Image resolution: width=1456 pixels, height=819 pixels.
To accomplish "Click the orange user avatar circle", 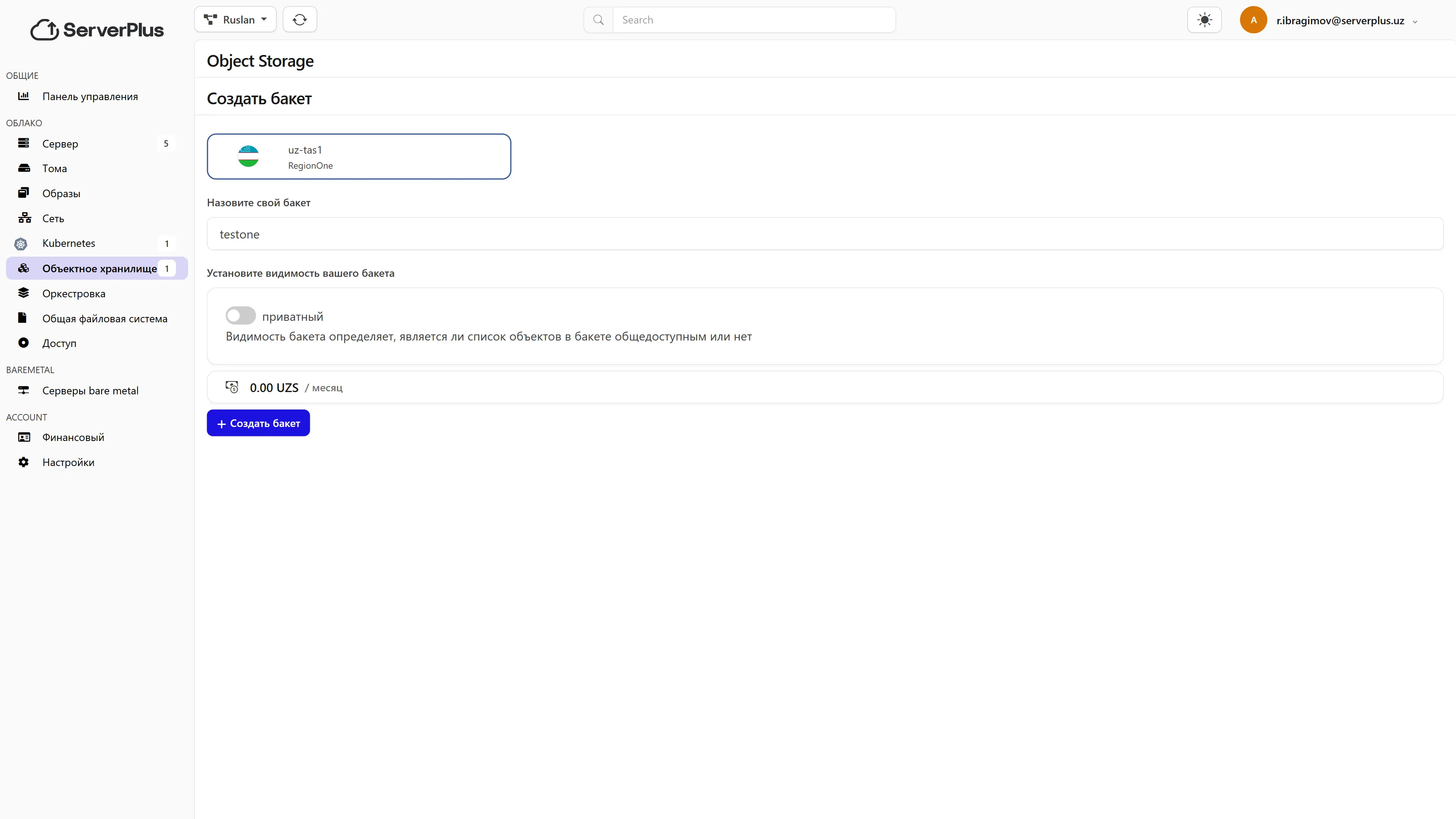I will [x=1253, y=20].
